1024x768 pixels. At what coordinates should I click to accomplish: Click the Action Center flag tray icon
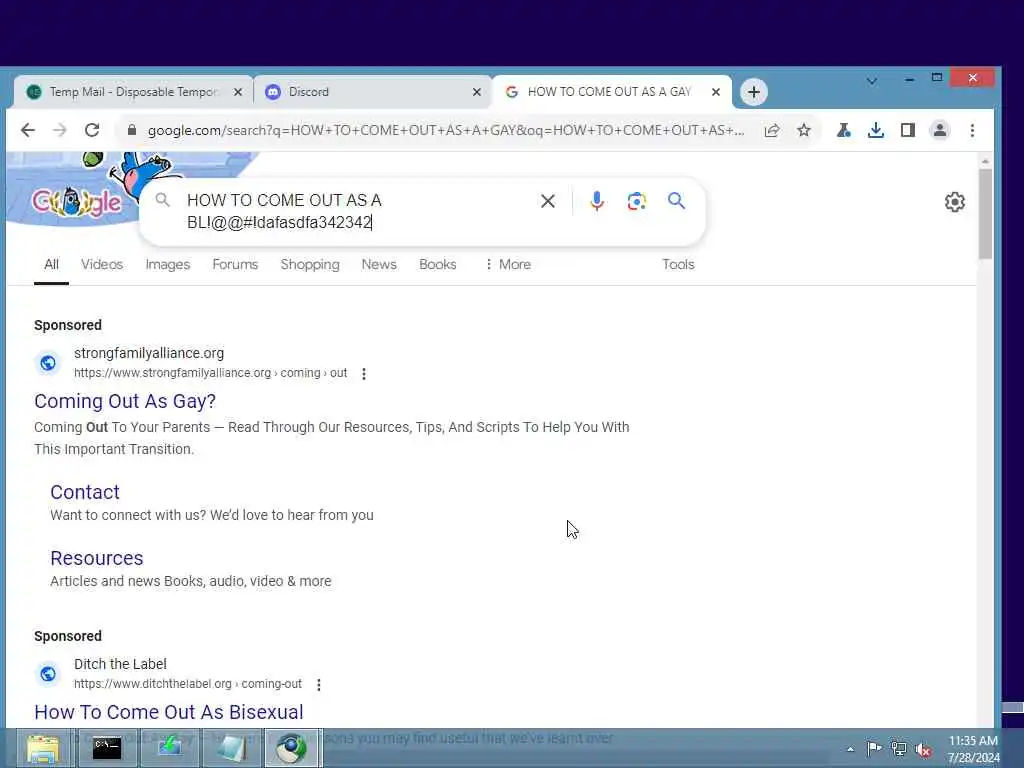click(x=874, y=748)
